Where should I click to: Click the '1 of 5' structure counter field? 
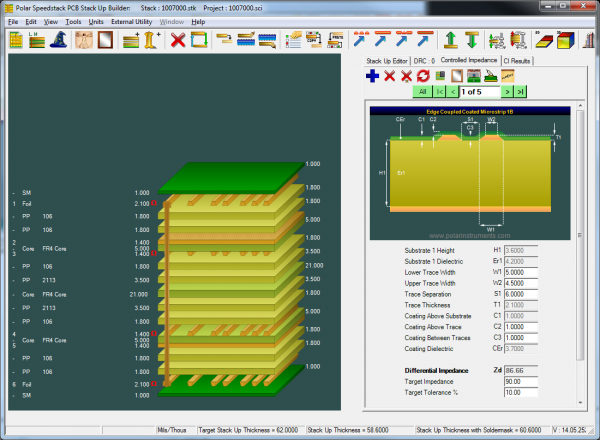(480, 92)
